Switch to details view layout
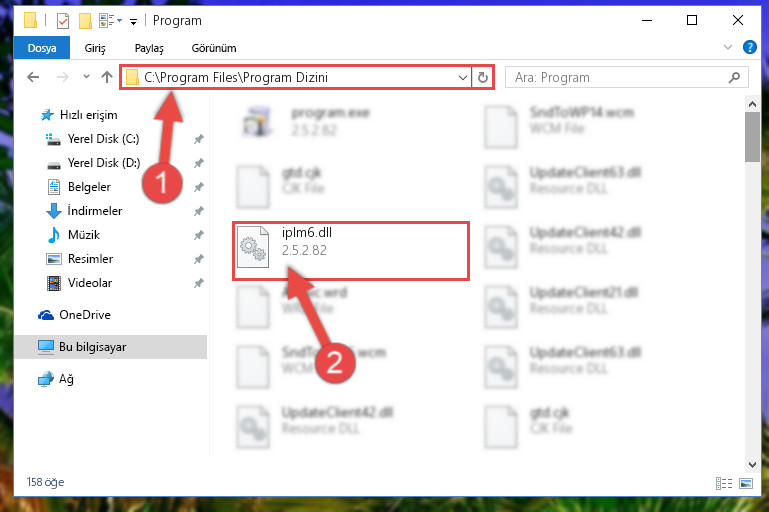 pos(723,483)
